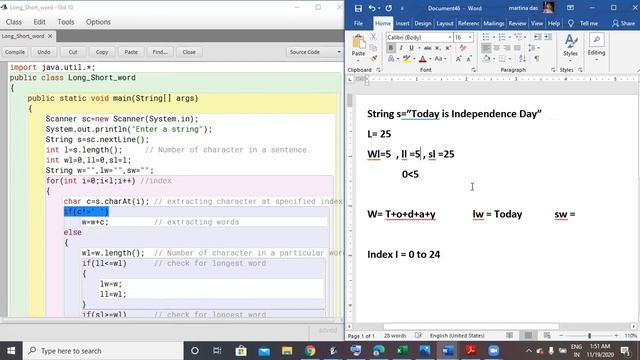
Task: Click Decrease Font Size icon
Action: [469, 59]
